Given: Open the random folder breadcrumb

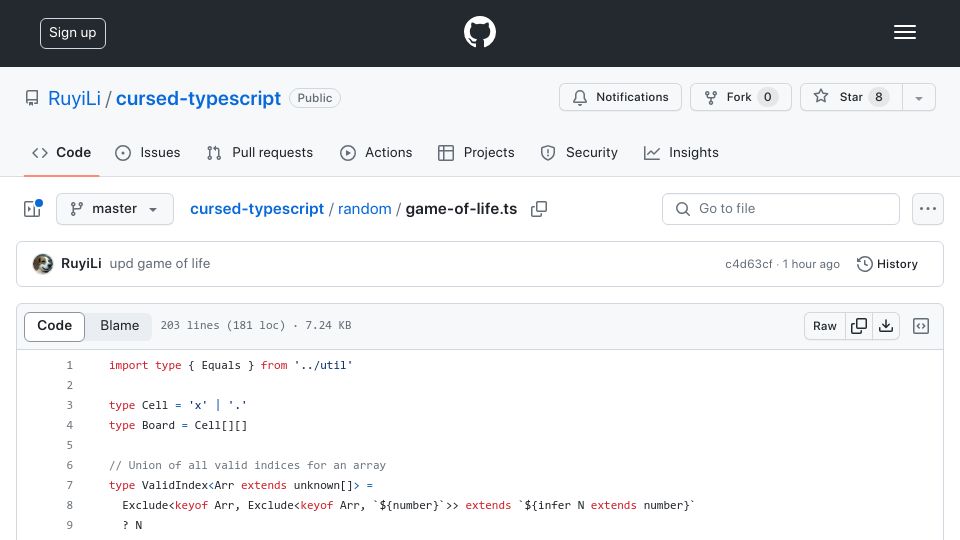Looking at the screenshot, I should (364, 209).
